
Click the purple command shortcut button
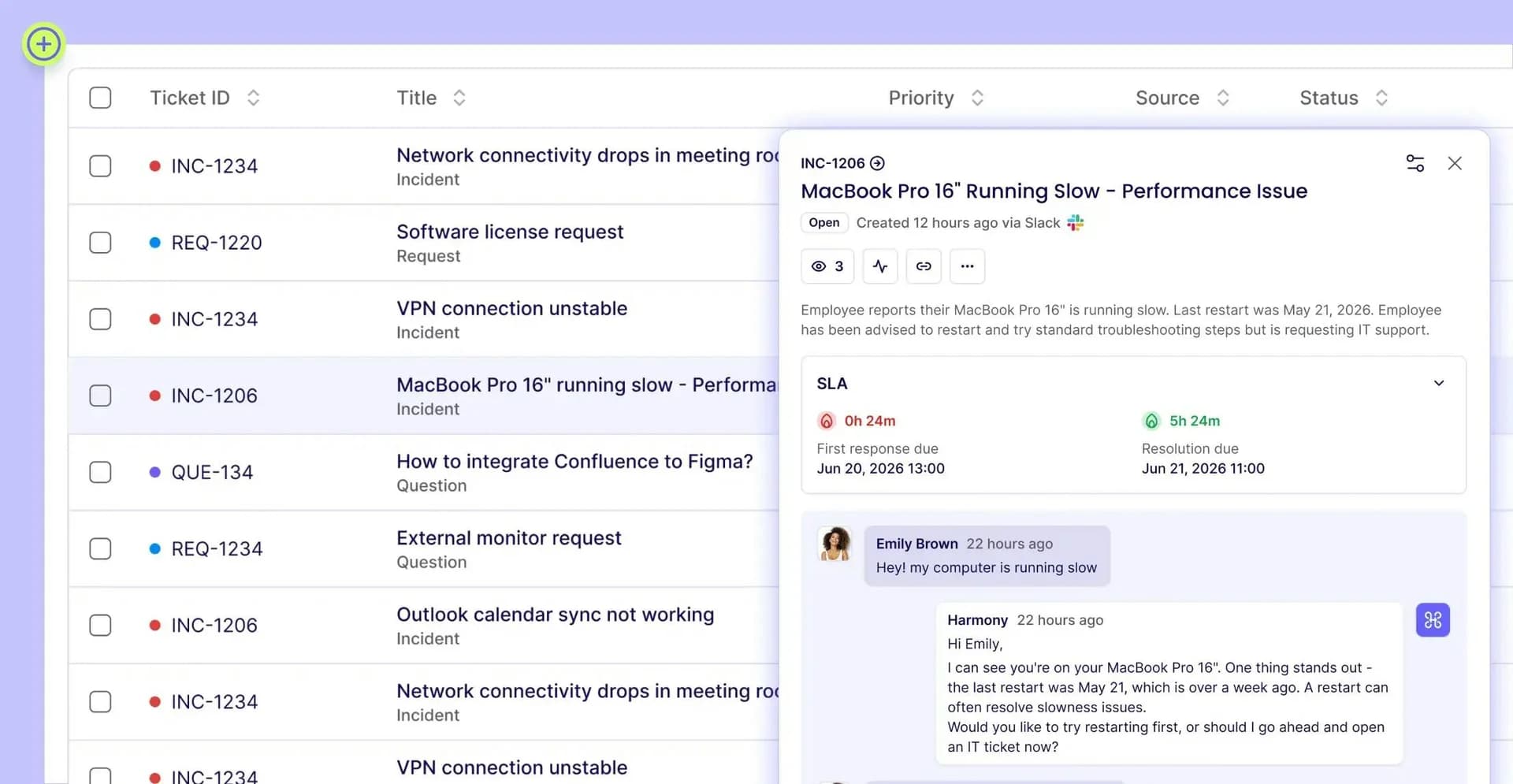(x=1433, y=620)
